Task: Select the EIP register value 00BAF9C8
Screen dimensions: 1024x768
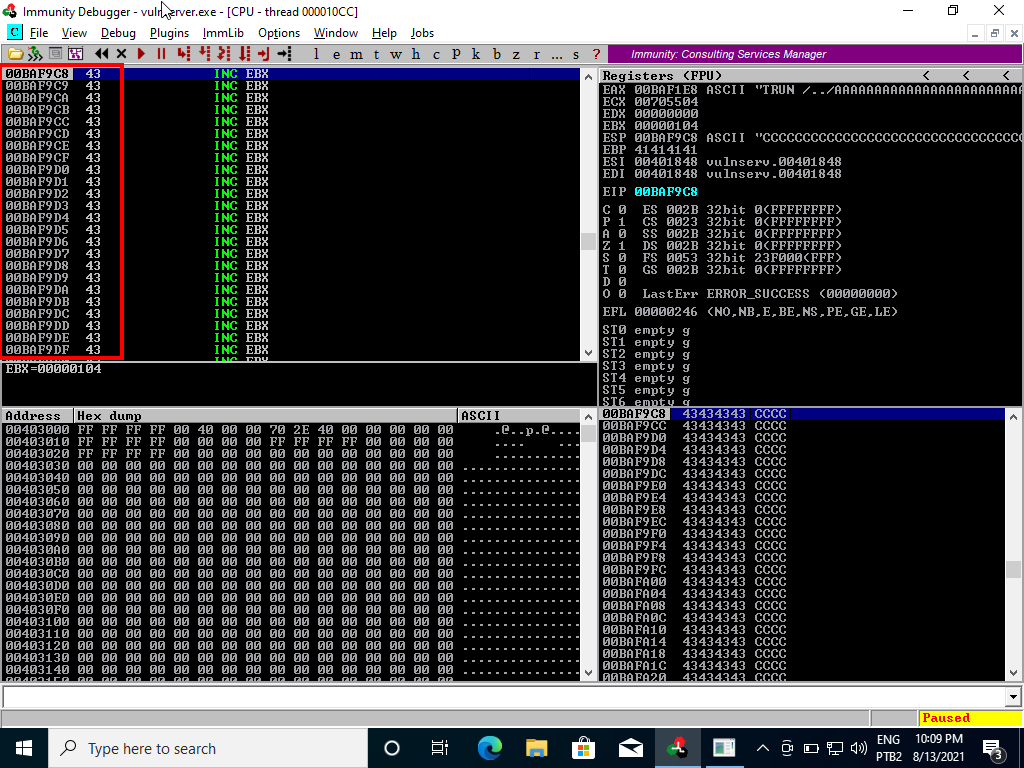Action: tap(666, 191)
